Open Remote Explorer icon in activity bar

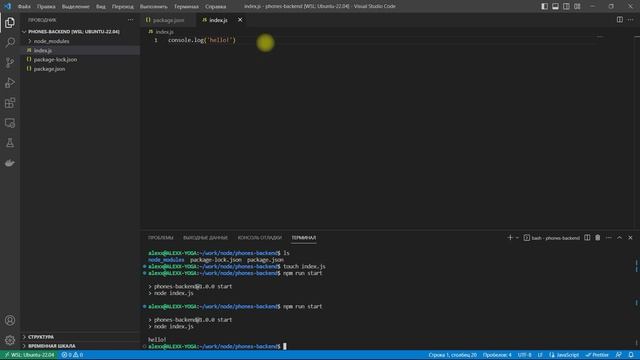[10, 123]
